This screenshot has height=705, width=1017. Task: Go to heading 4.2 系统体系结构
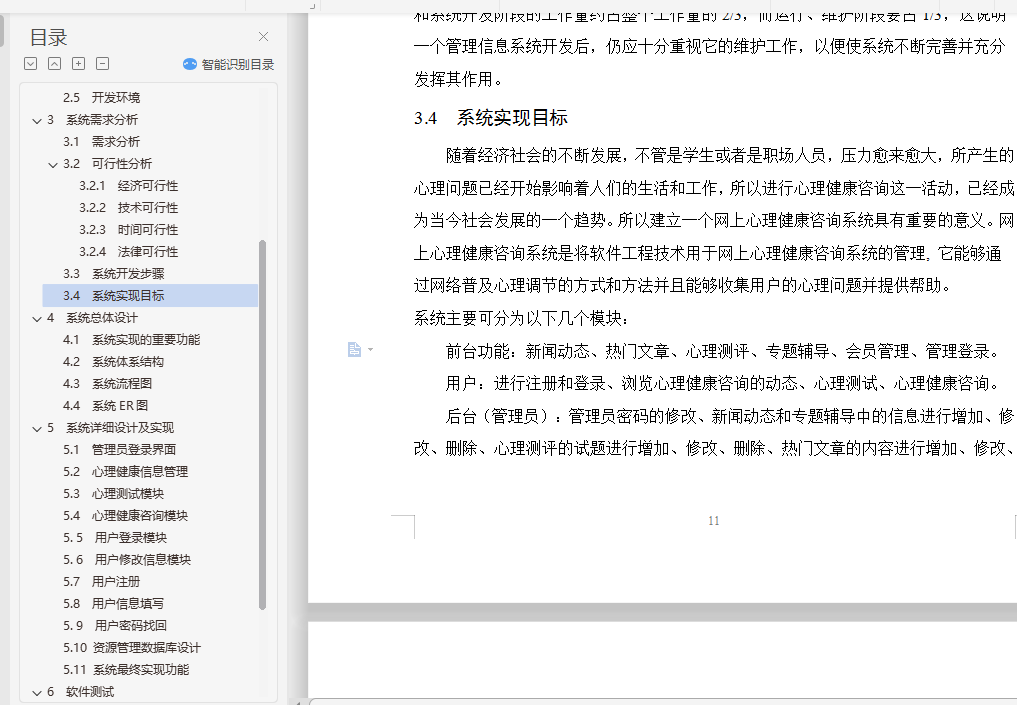pyautogui.click(x=114, y=362)
